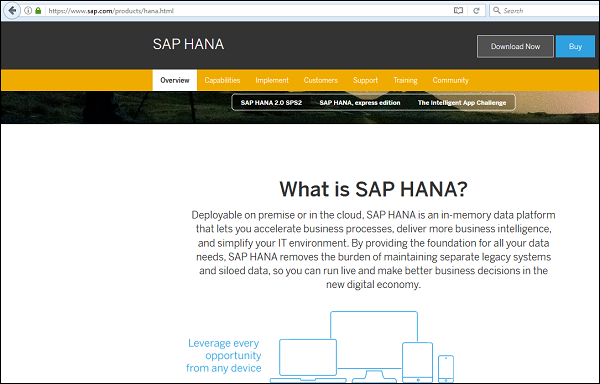Screen dimensions: 600x384
Task: Go to the Customers tab
Action: pyautogui.click(x=321, y=80)
